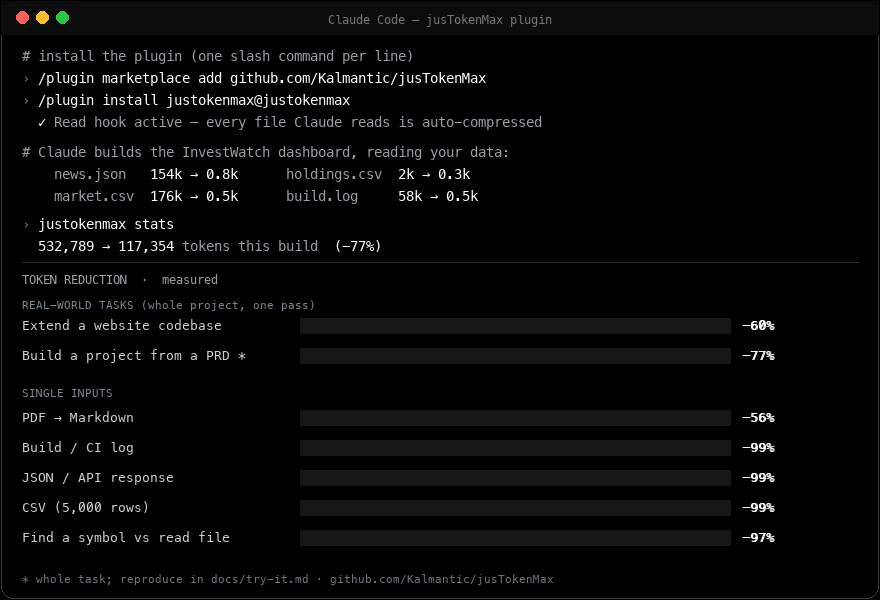Image resolution: width=880 pixels, height=600 pixels.
Task: Click the '/plugin marketplace add' command line
Action: 262,78
